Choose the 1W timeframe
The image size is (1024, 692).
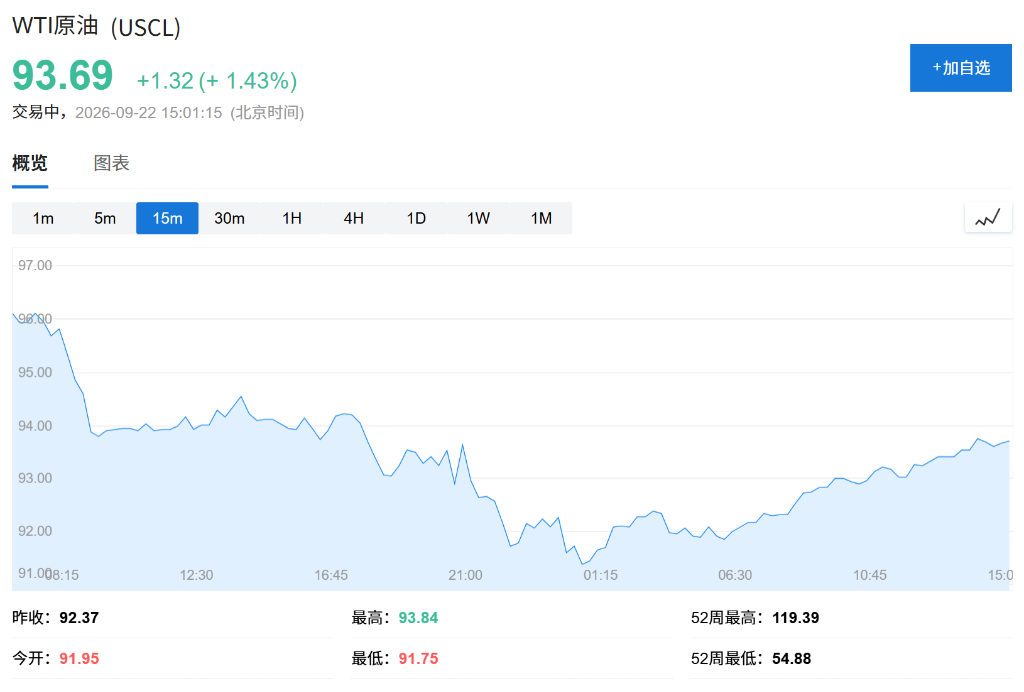[x=478, y=218]
